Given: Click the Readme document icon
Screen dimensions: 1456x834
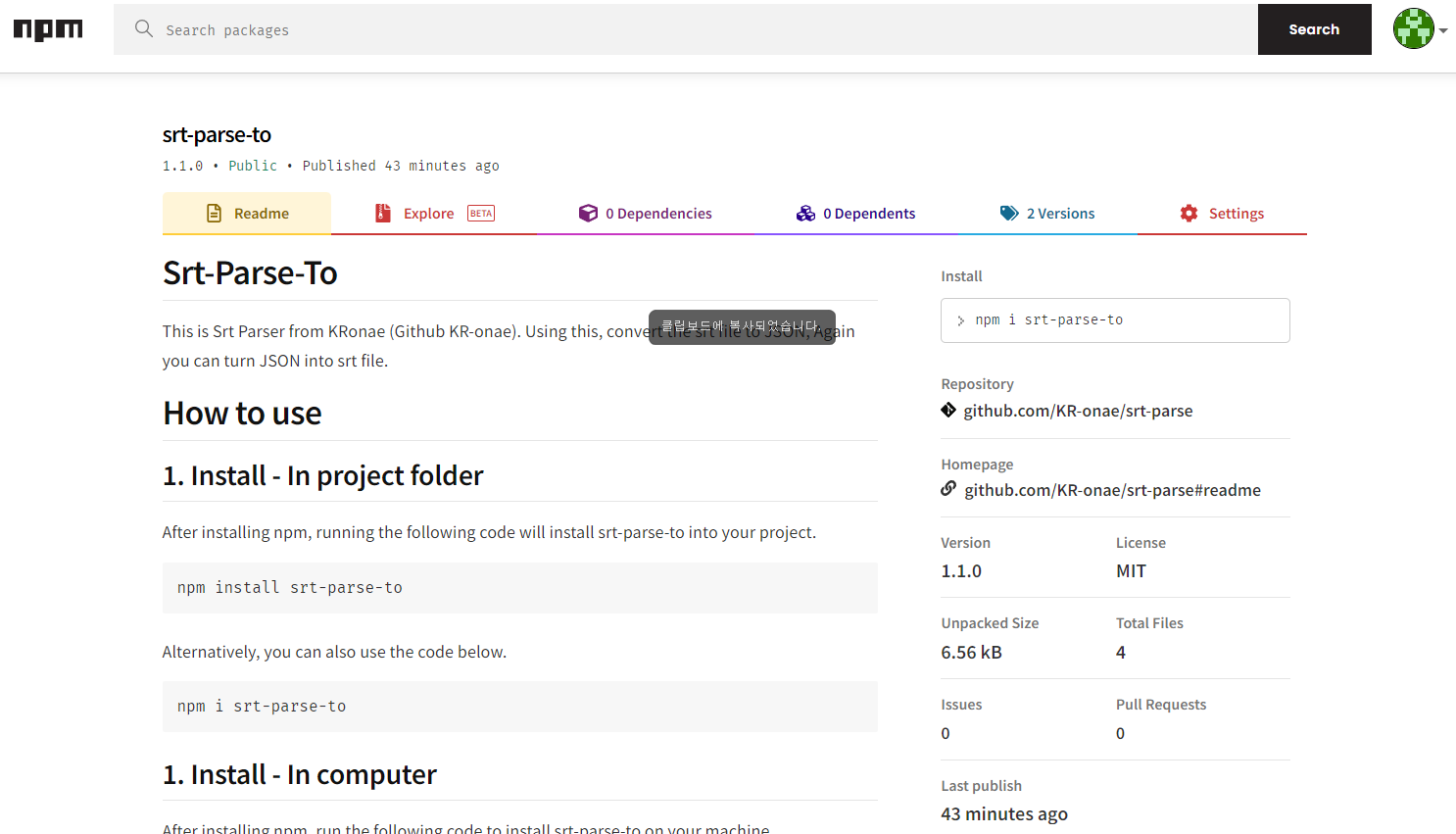Looking at the screenshot, I should tap(214, 213).
